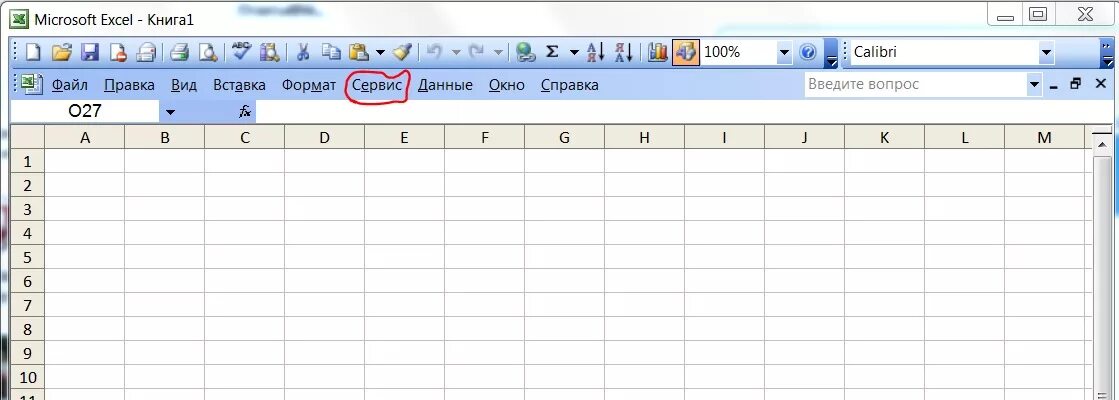Open Standard toolbar options after Help icon
The height and width of the screenshot is (400, 1119).
point(831,53)
